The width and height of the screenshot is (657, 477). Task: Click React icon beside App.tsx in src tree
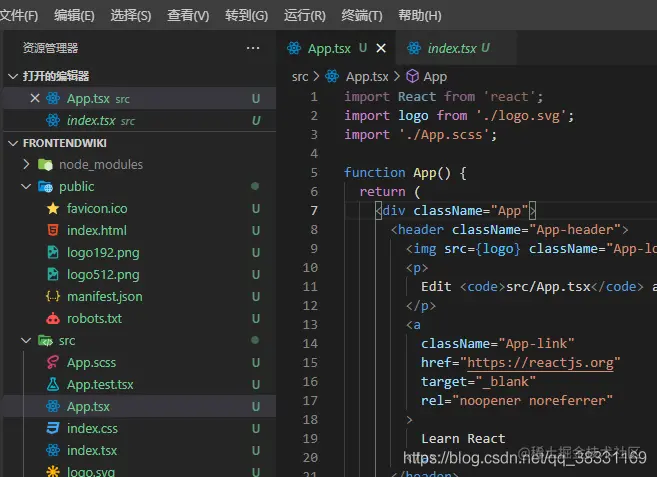[53, 406]
